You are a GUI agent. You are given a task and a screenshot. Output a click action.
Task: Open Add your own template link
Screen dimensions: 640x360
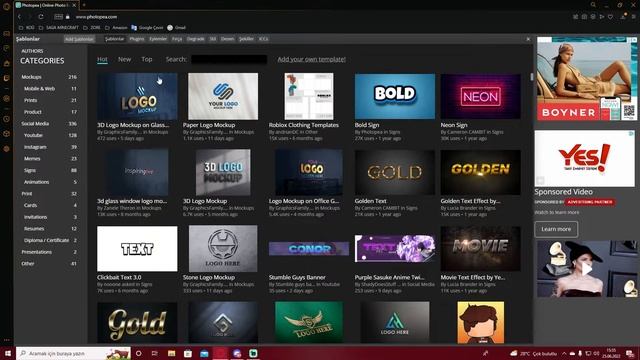click(311, 59)
